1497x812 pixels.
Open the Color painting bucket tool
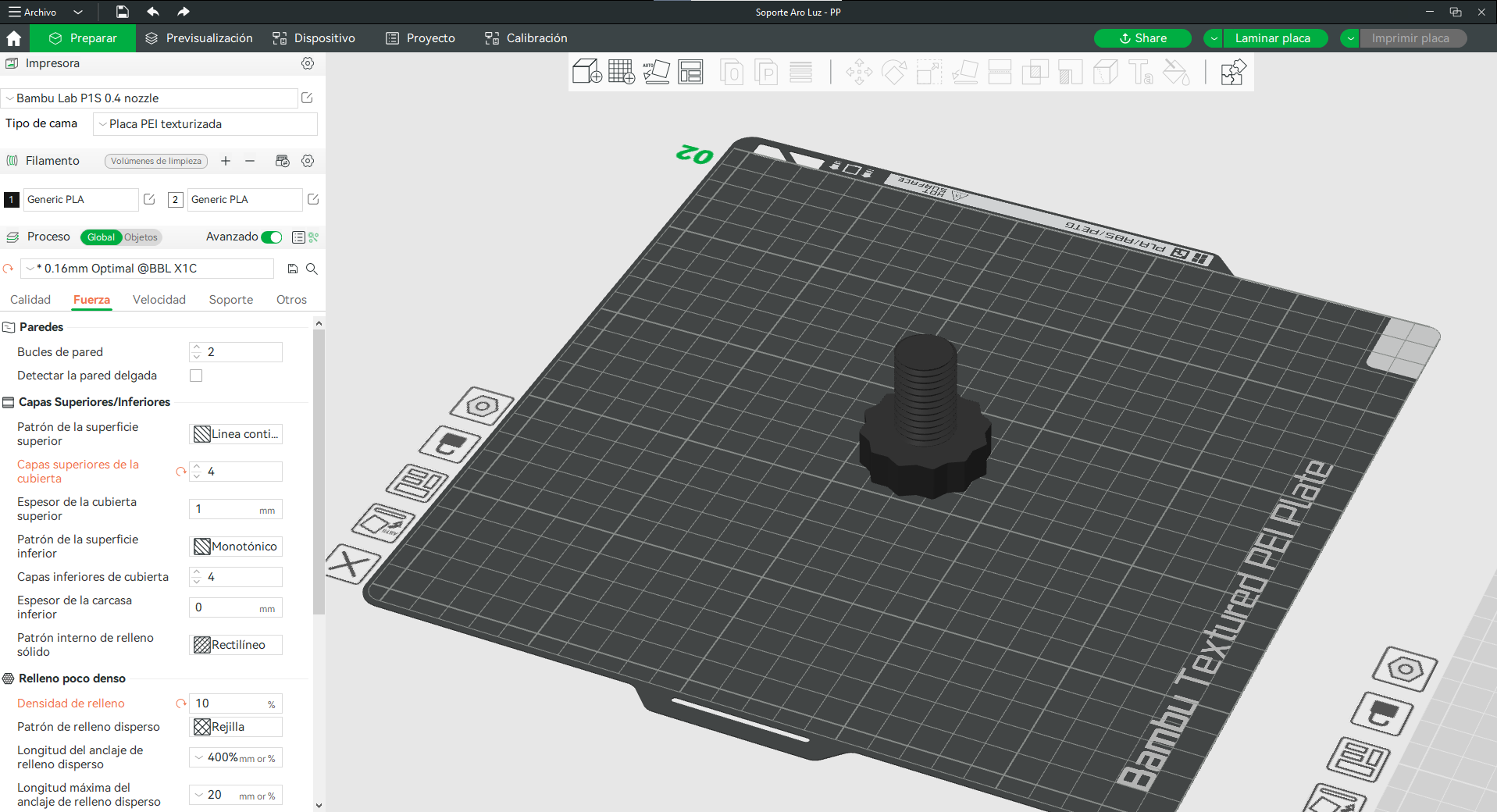(1176, 73)
